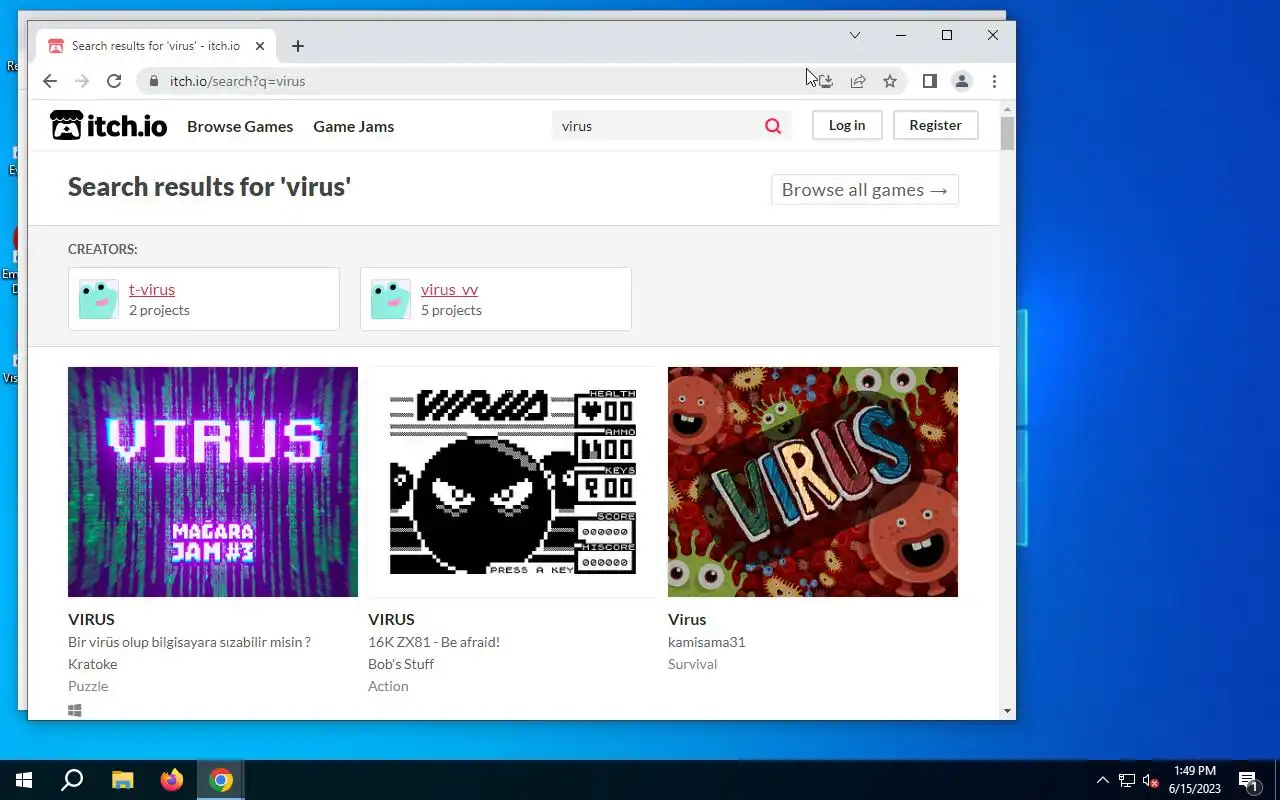The height and width of the screenshot is (800, 1280).
Task: Click the browser forward arrow
Action: [x=82, y=81]
